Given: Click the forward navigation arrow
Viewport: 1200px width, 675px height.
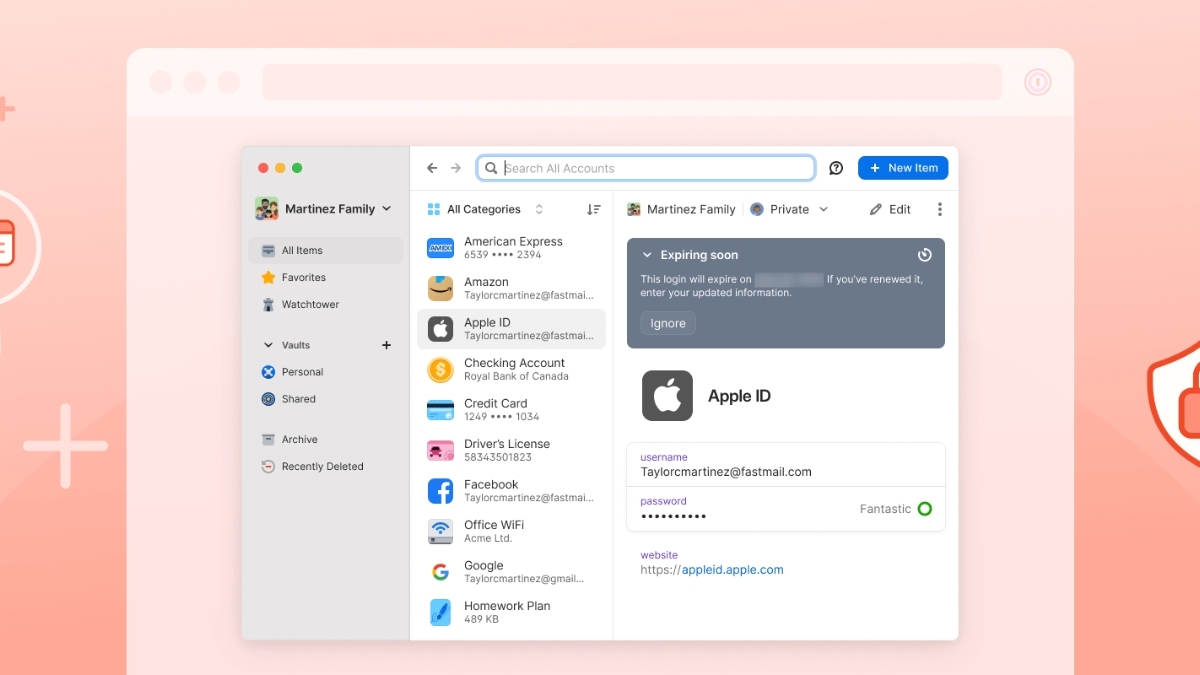Looking at the screenshot, I should (456, 168).
